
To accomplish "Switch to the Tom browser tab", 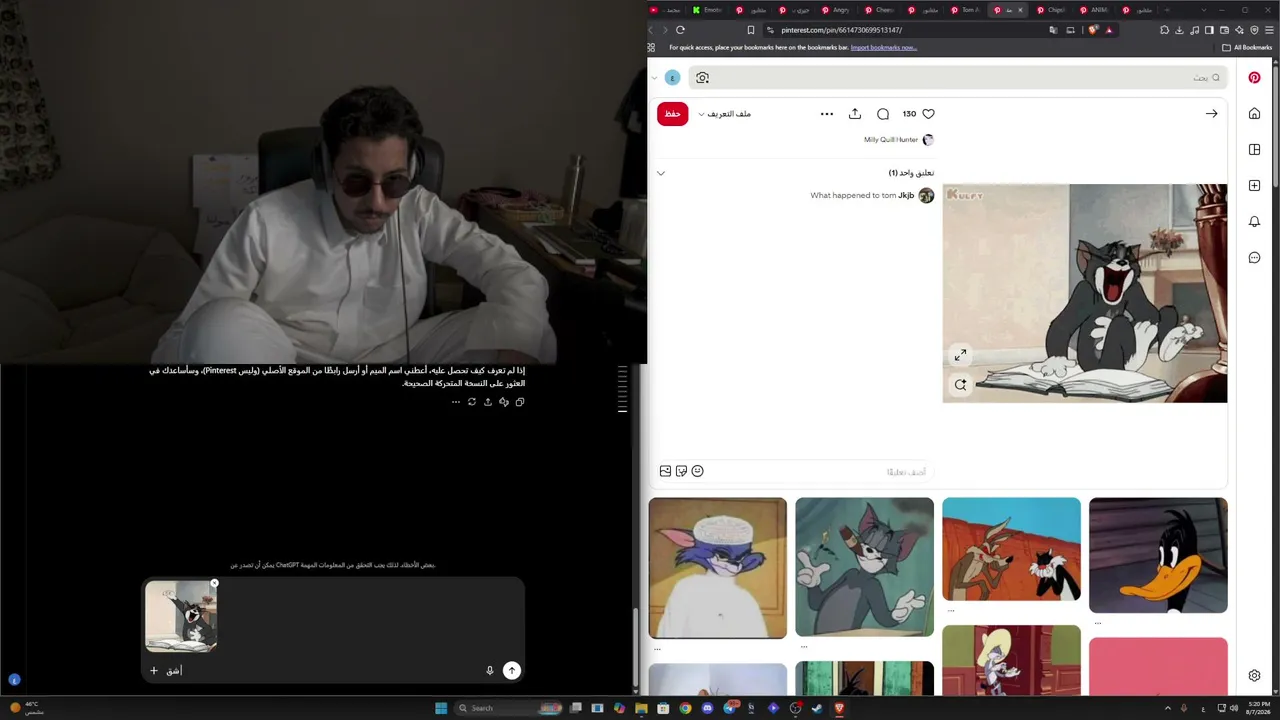I will 965,10.
